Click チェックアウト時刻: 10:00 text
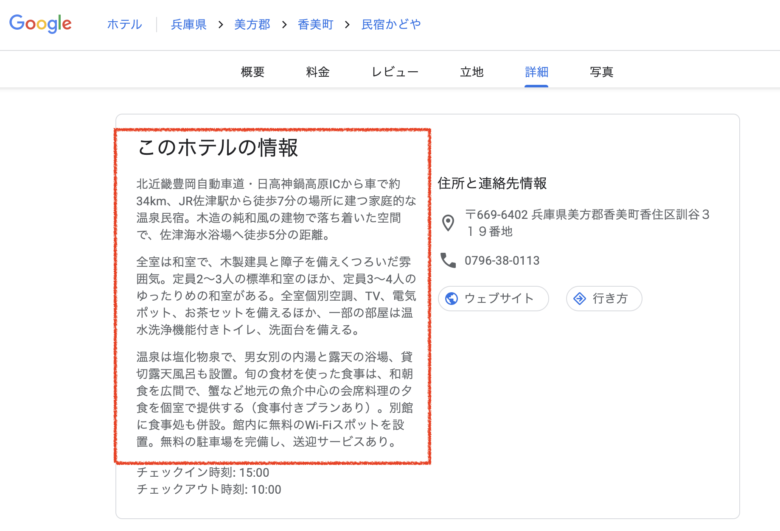This screenshot has height=531, width=780. point(209,490)
